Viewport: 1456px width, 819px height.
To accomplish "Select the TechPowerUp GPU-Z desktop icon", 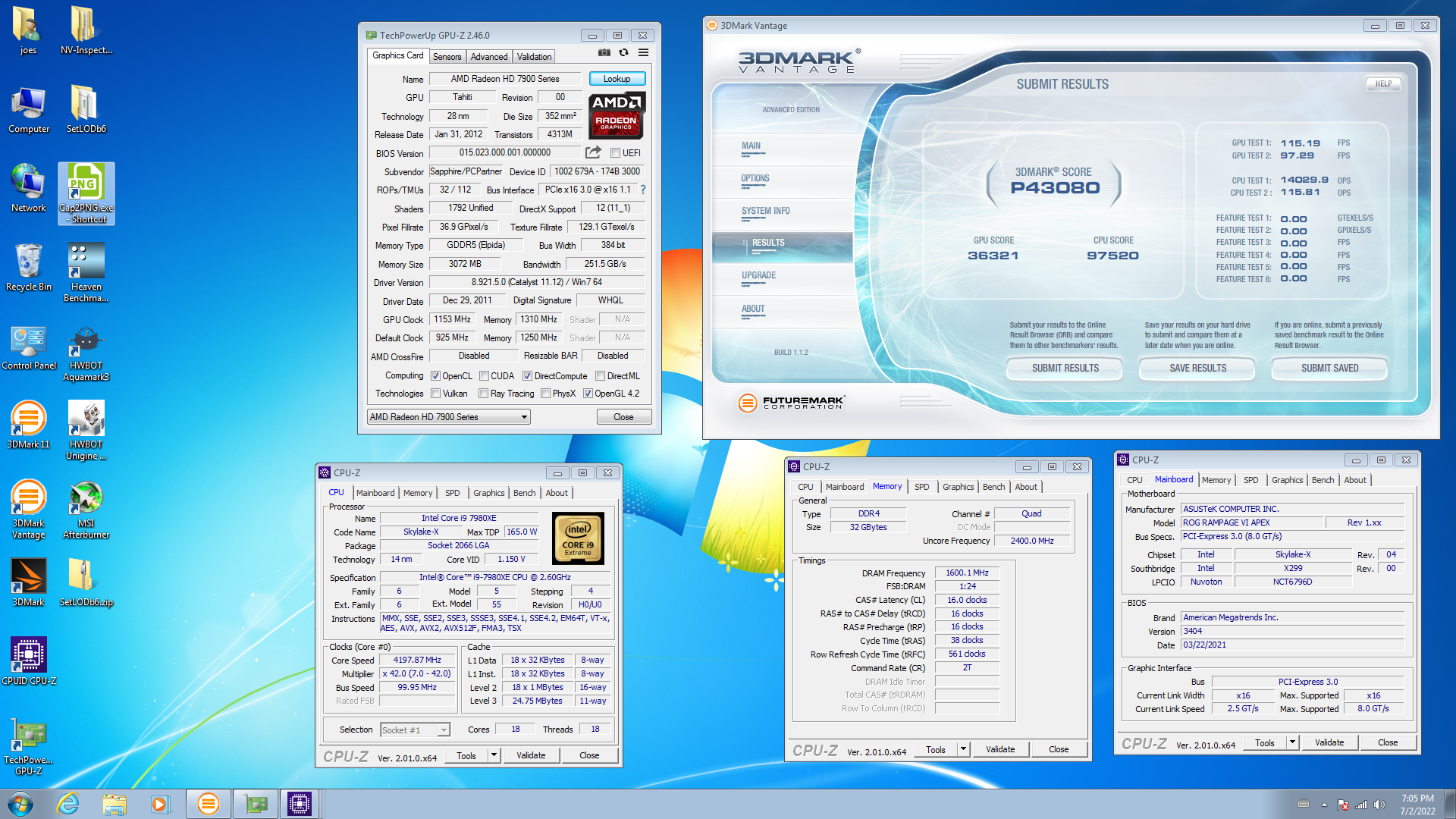I will click(x=28, y=746).
